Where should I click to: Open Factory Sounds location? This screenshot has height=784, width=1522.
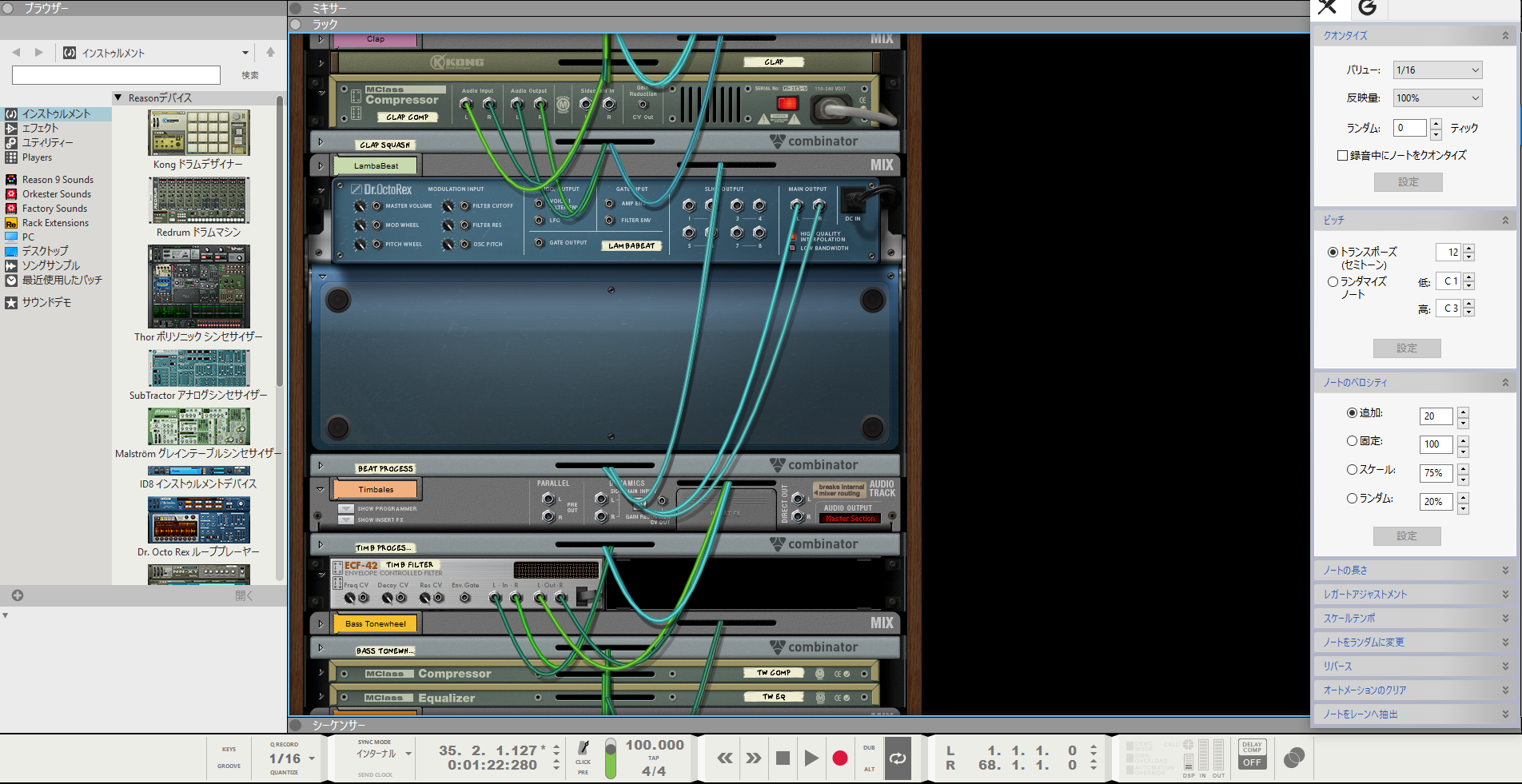click(x=54, y=209)
